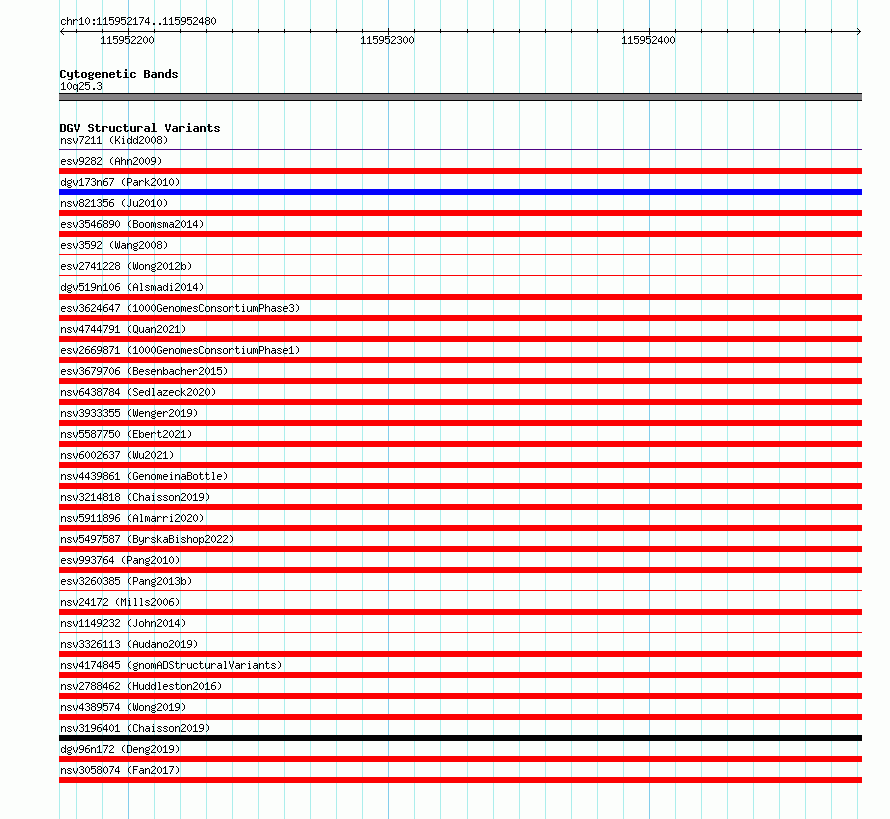Select nsv4744791 (Quan2021) label
This screenshot has width=890, height=819.
[123, 329]
